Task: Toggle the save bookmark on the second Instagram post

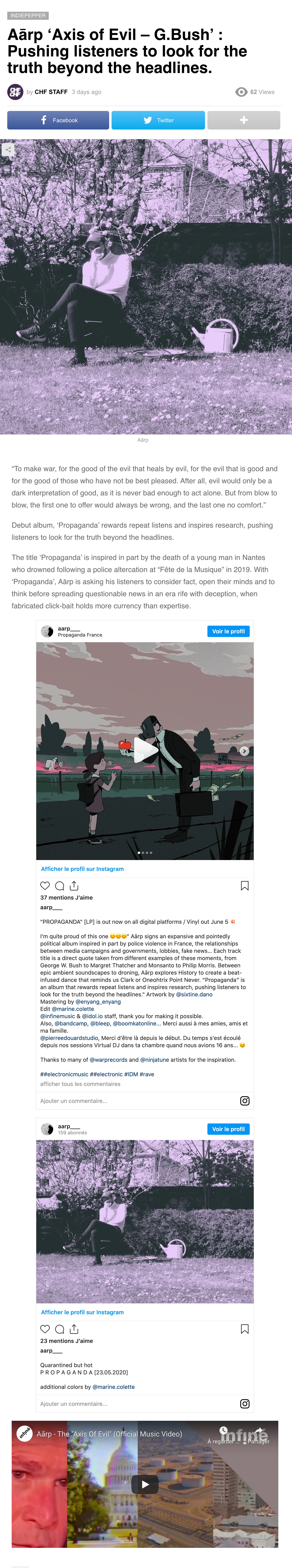Action: tap(244, 1329)
